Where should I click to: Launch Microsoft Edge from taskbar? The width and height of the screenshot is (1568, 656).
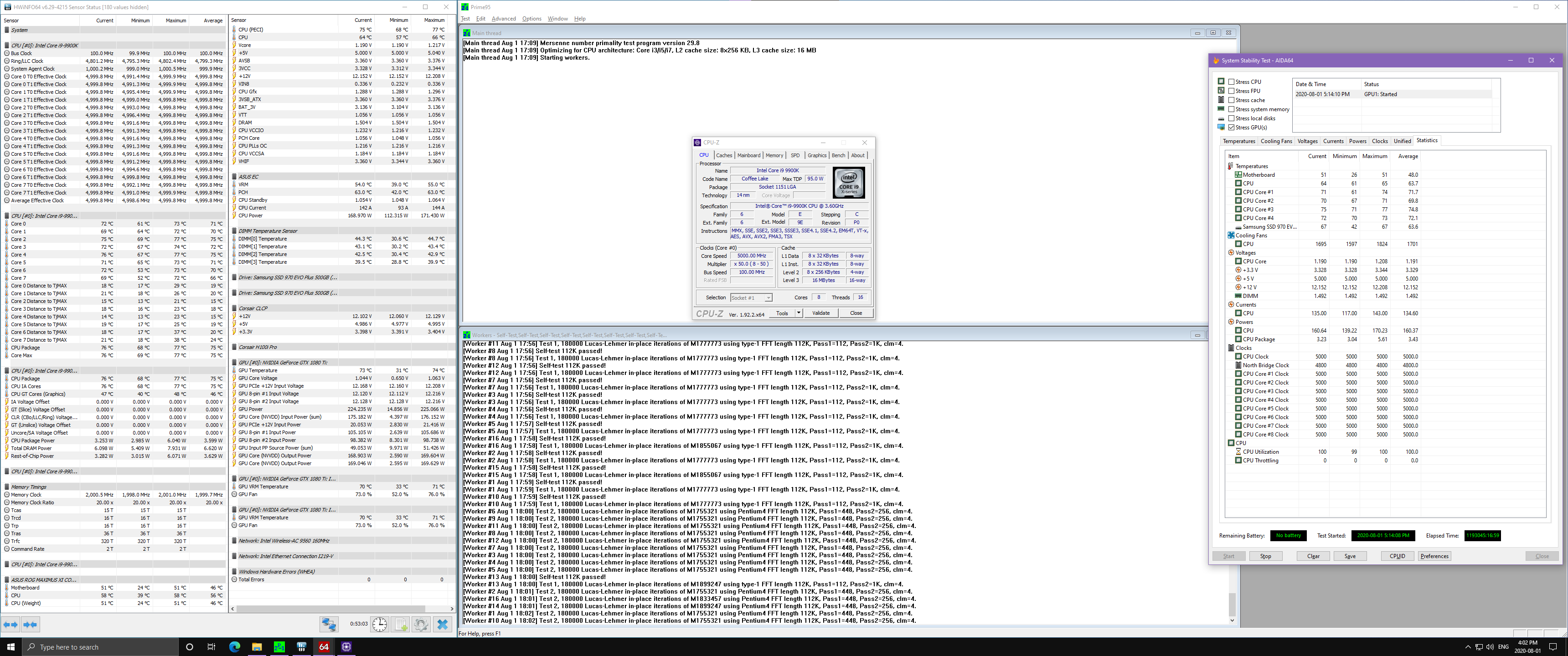point(234,647)
